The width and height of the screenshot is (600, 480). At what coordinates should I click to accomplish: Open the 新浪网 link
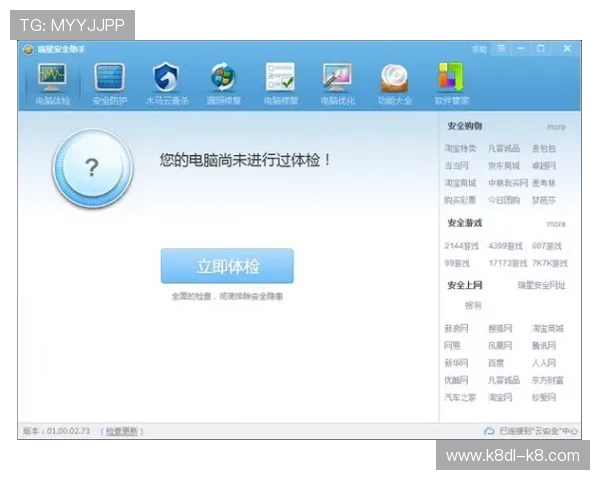[456, 328]
